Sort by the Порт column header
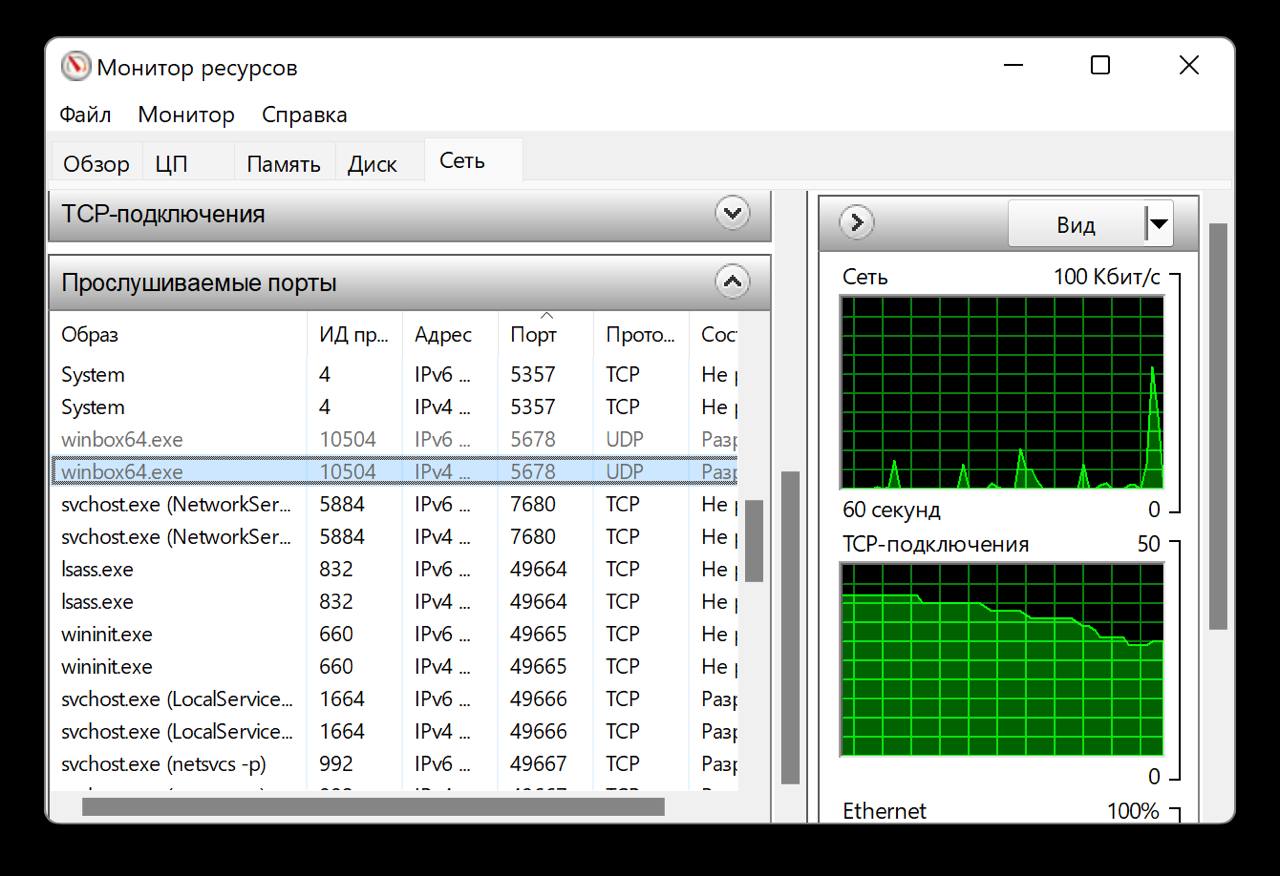Viewport: 1280px width, 876px height. (x=545, y=335)
